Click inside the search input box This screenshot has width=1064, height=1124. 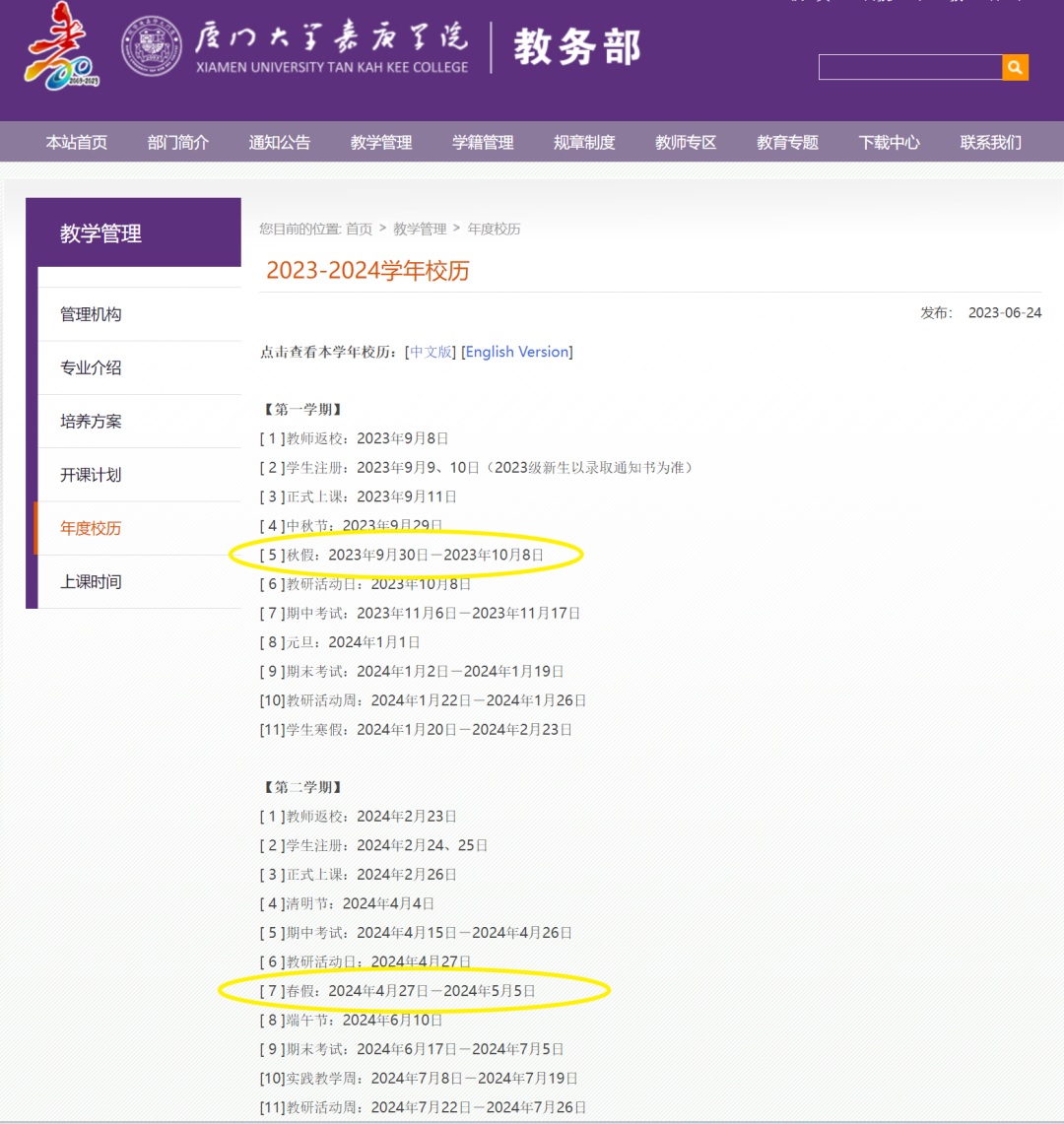point(906,67)
